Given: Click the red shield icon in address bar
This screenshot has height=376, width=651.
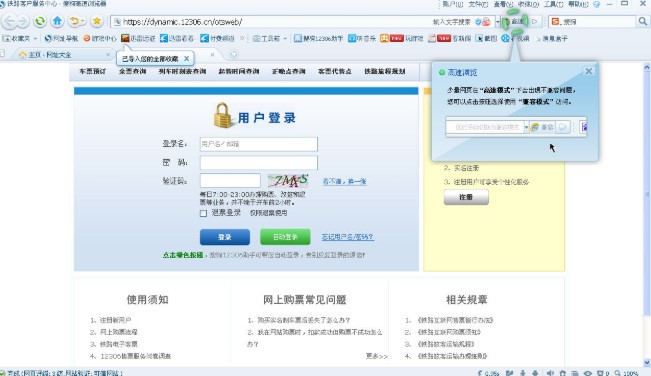Looking at the screenshot, I should tap(486, 22).
